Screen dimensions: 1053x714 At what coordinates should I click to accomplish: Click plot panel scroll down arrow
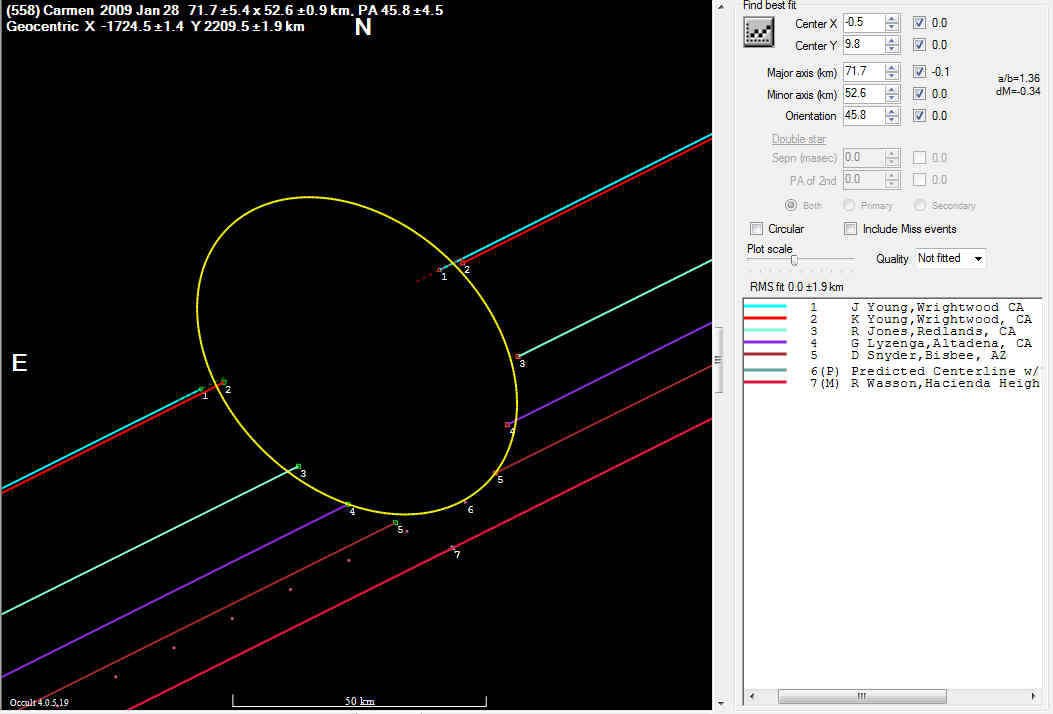[721, 704]
